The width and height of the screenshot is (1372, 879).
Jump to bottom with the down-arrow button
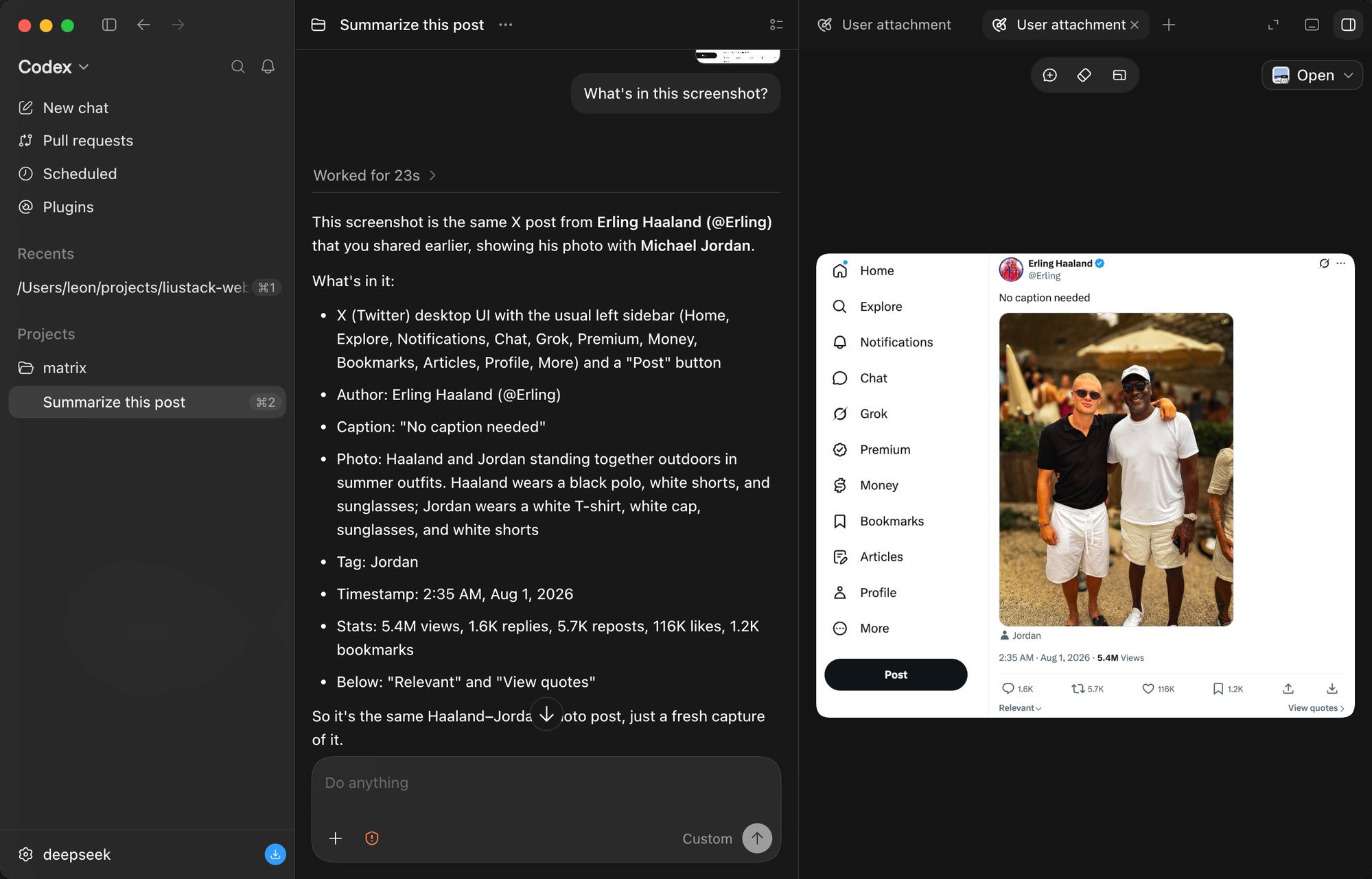pyautogui.click(x=546, y=714)
